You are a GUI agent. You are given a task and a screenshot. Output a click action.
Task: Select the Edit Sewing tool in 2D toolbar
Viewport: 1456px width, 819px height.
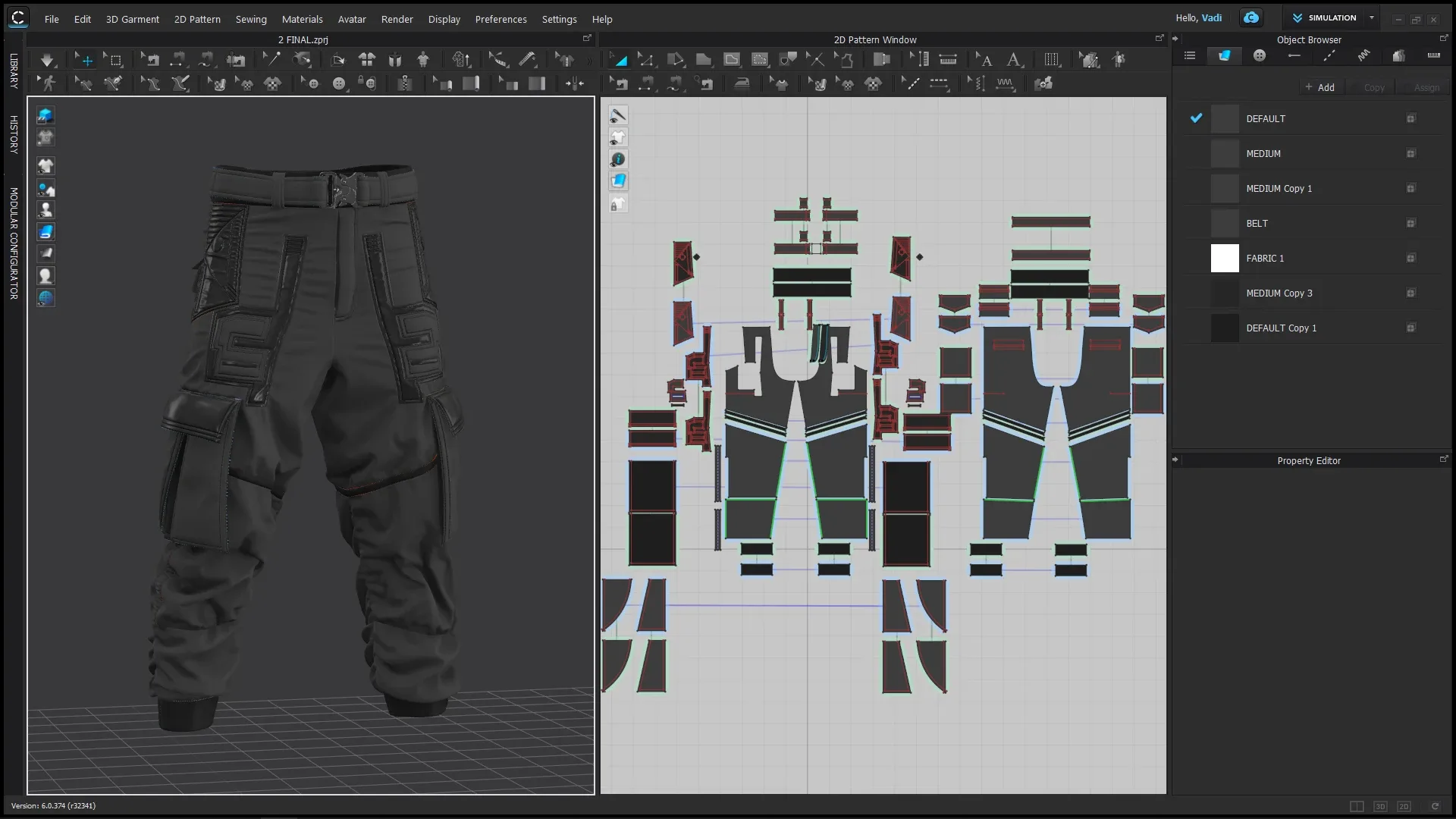tap(620, 83)
